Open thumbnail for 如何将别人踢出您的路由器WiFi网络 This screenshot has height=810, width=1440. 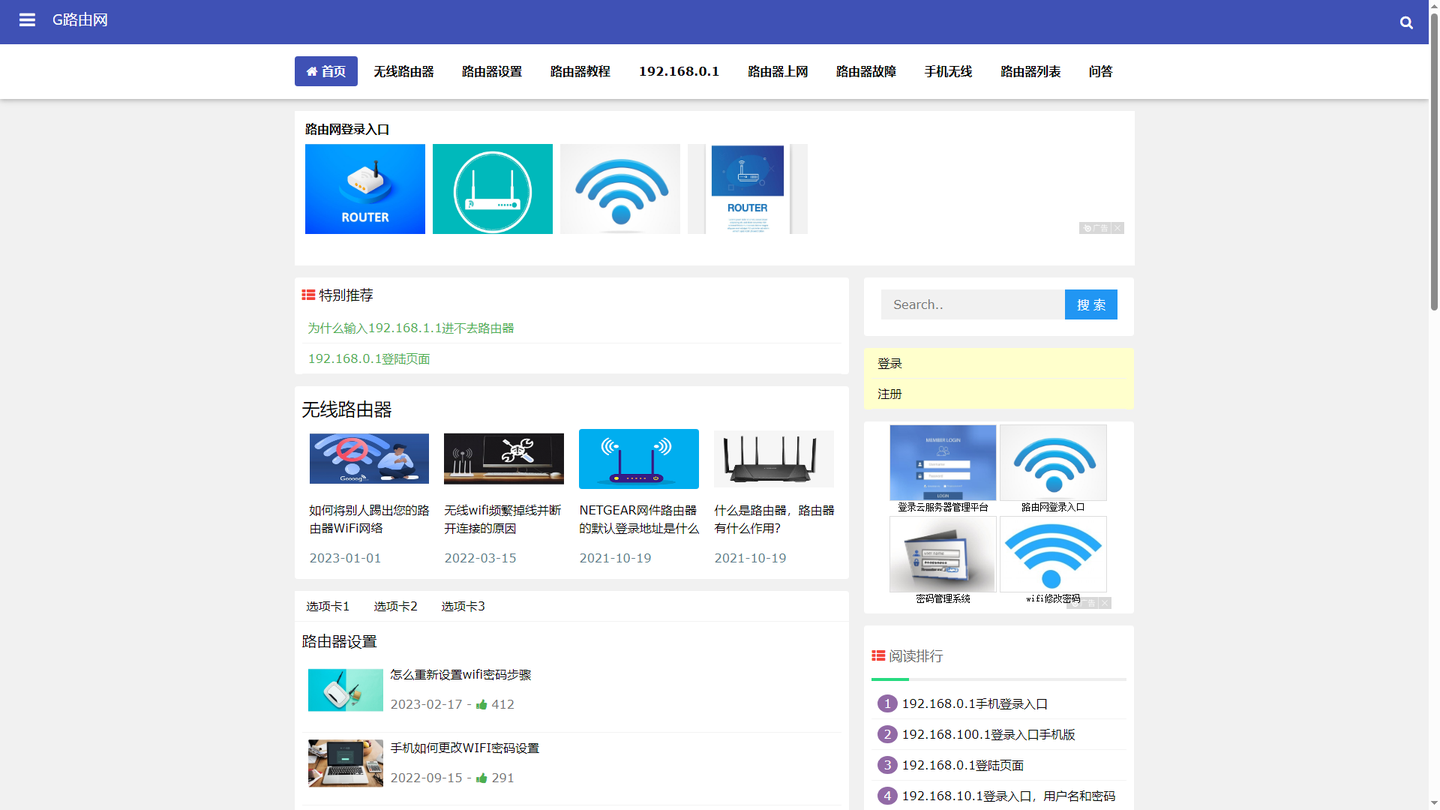(369, 459)
